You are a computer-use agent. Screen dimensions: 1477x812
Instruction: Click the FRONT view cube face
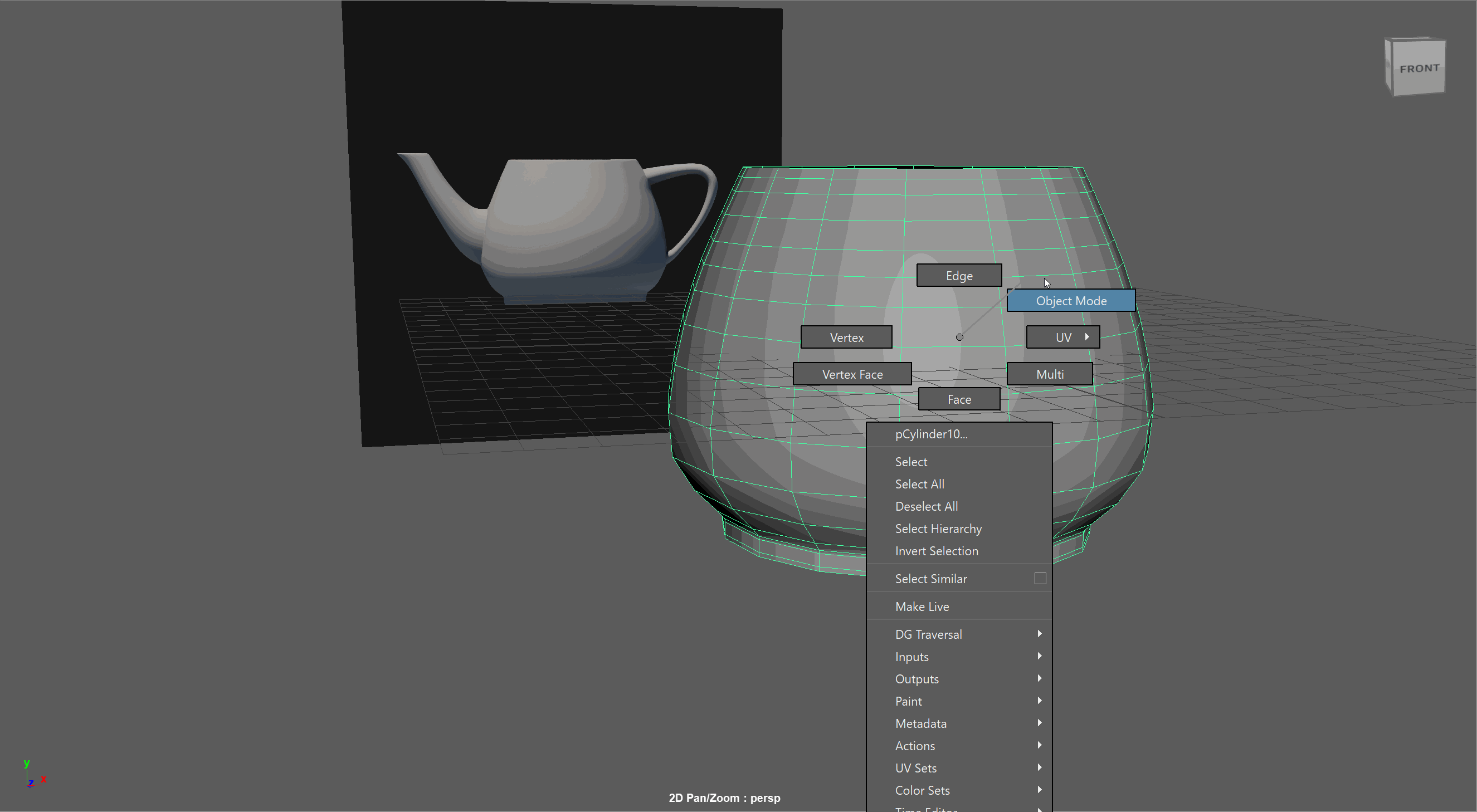(1418, 69)
